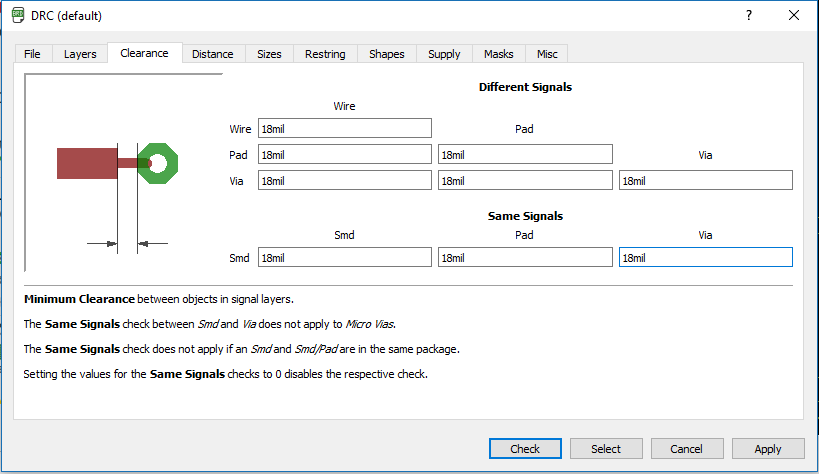Click the Via-to-Via different signals field

(706, 181)
